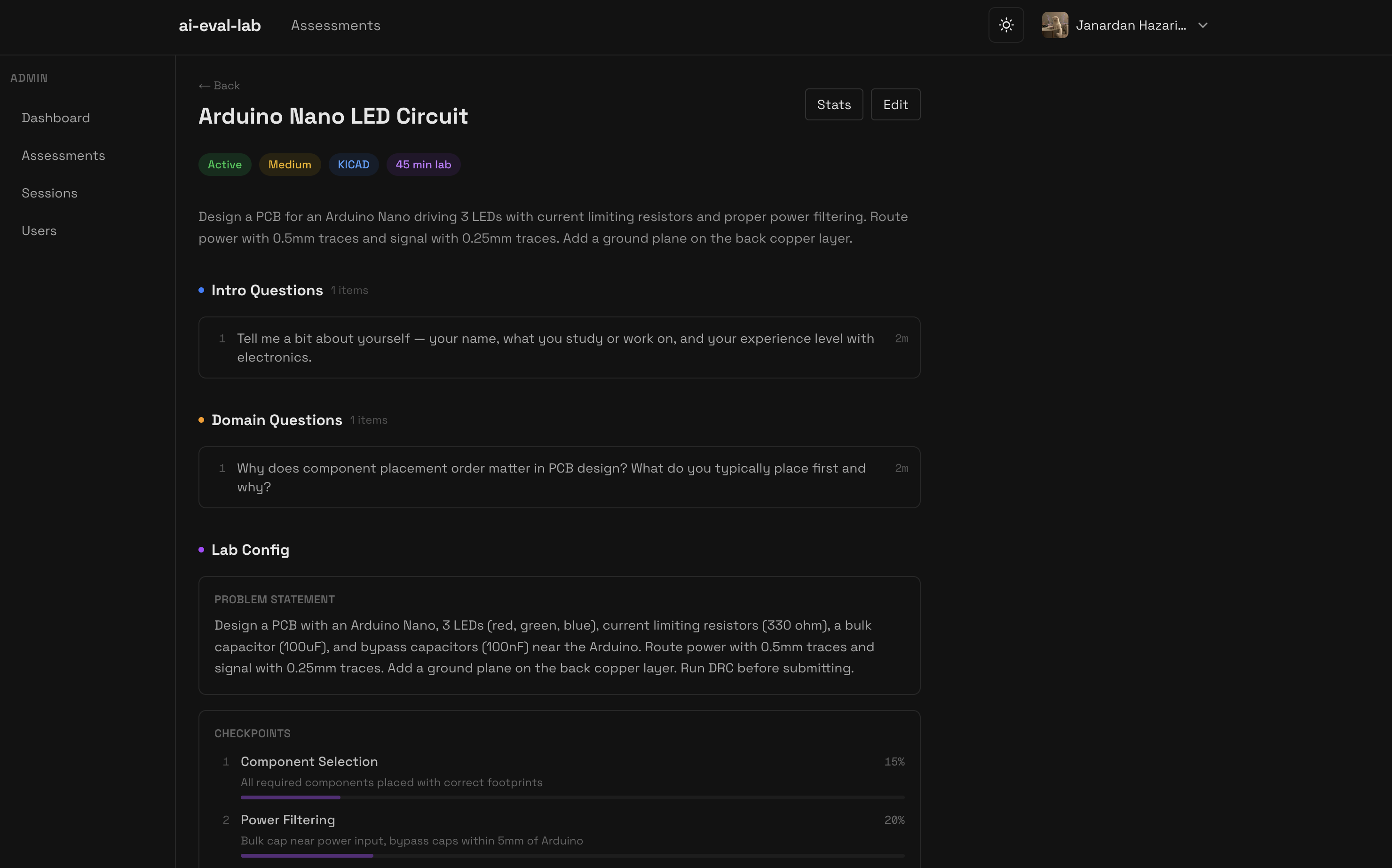
Task: Open Users in the admin sidebar
Action: pos(39,231)
